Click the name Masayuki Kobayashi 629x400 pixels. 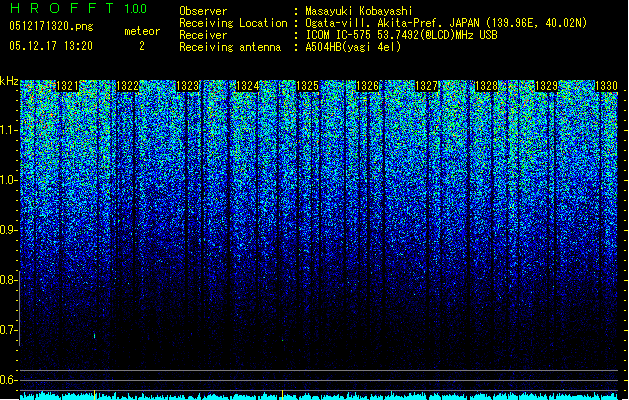click(359, 11)
